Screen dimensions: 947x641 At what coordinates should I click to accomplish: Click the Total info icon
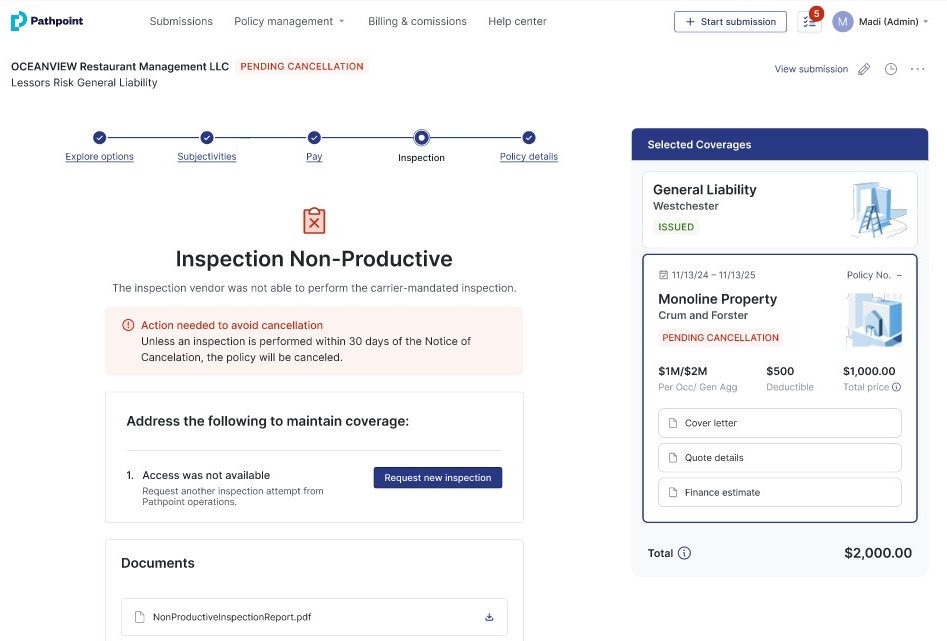(x=684, y=553)
